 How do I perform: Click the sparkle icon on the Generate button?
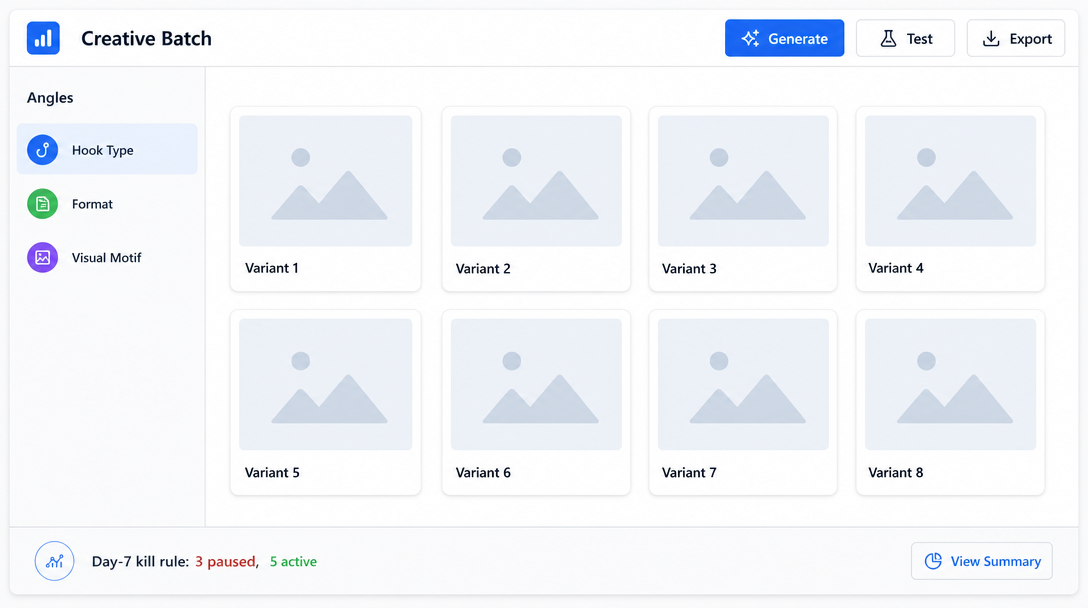coord(750,38)
